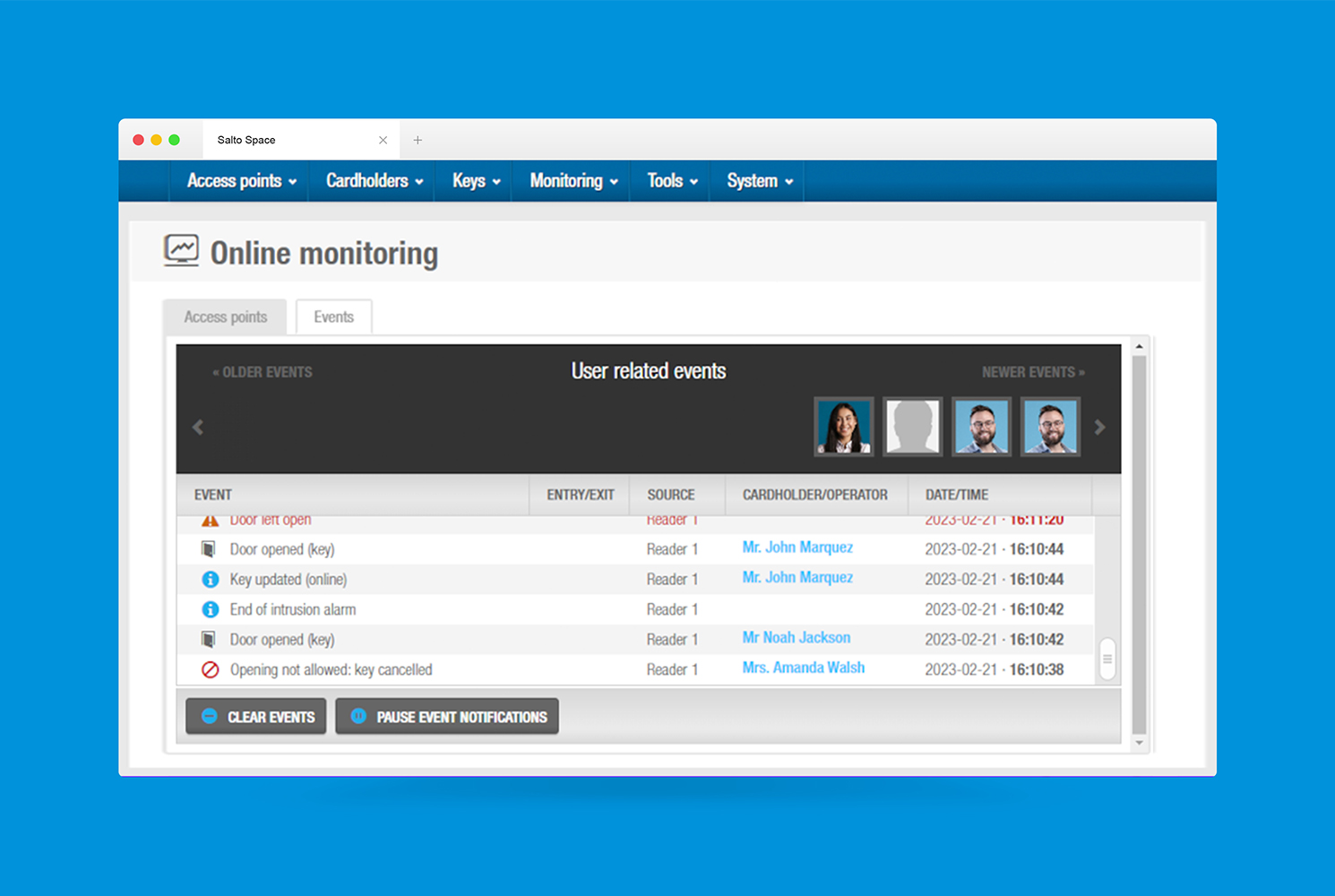This screenshot has height=896, width=1335.
Task: Click the events table scrollbar handle
Action: tap(1107, 659)
